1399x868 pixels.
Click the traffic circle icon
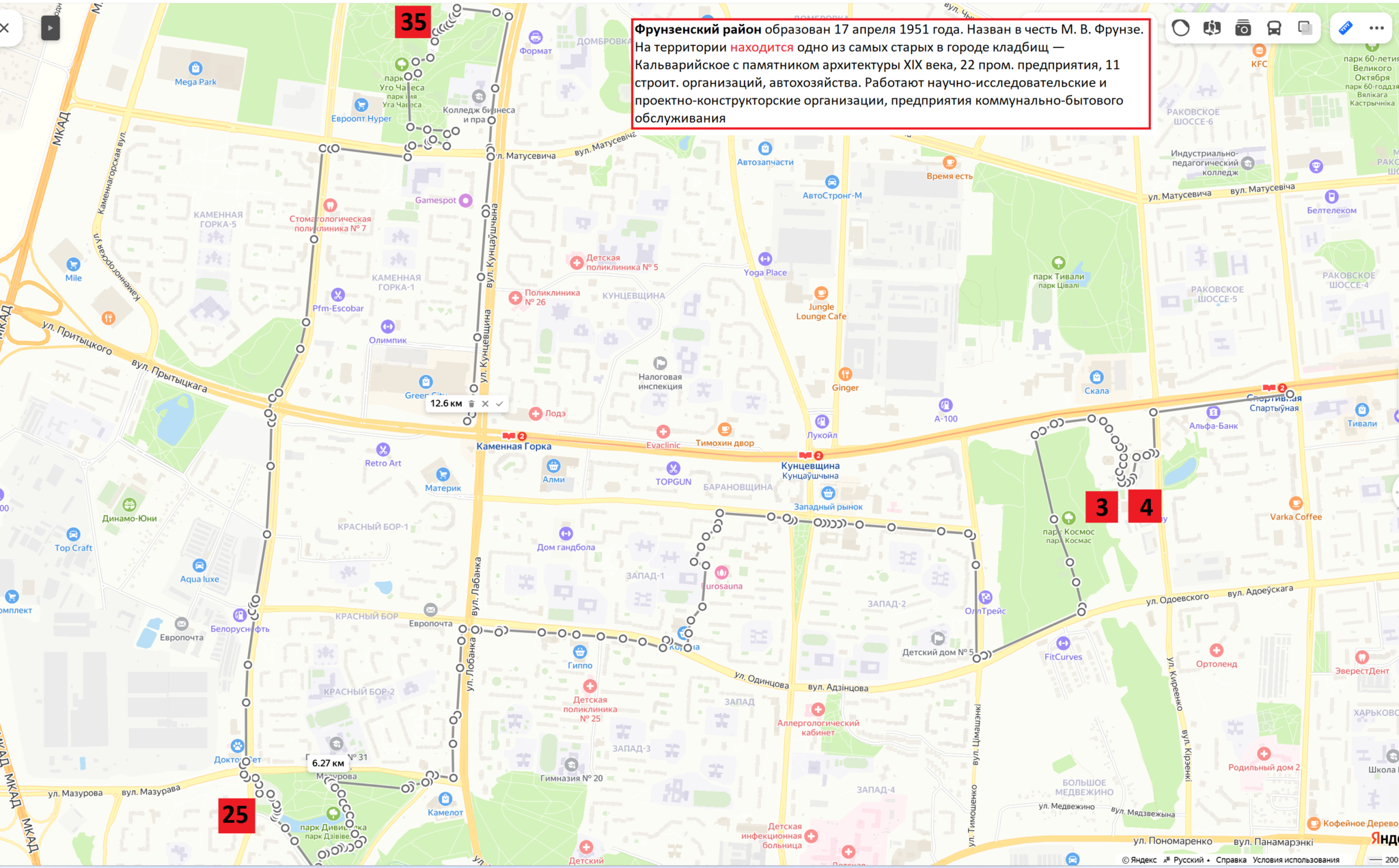click(x=1180, y=28)
